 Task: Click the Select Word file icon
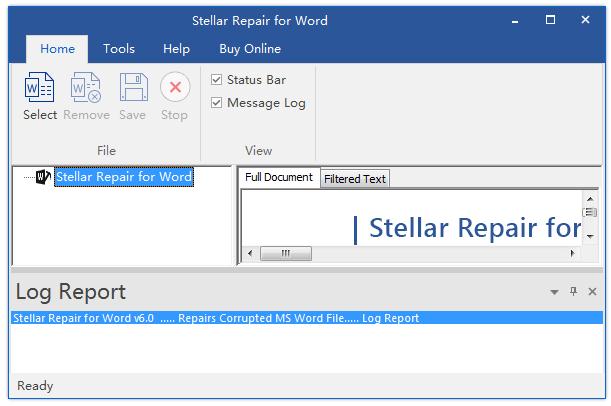click(39, 87)
